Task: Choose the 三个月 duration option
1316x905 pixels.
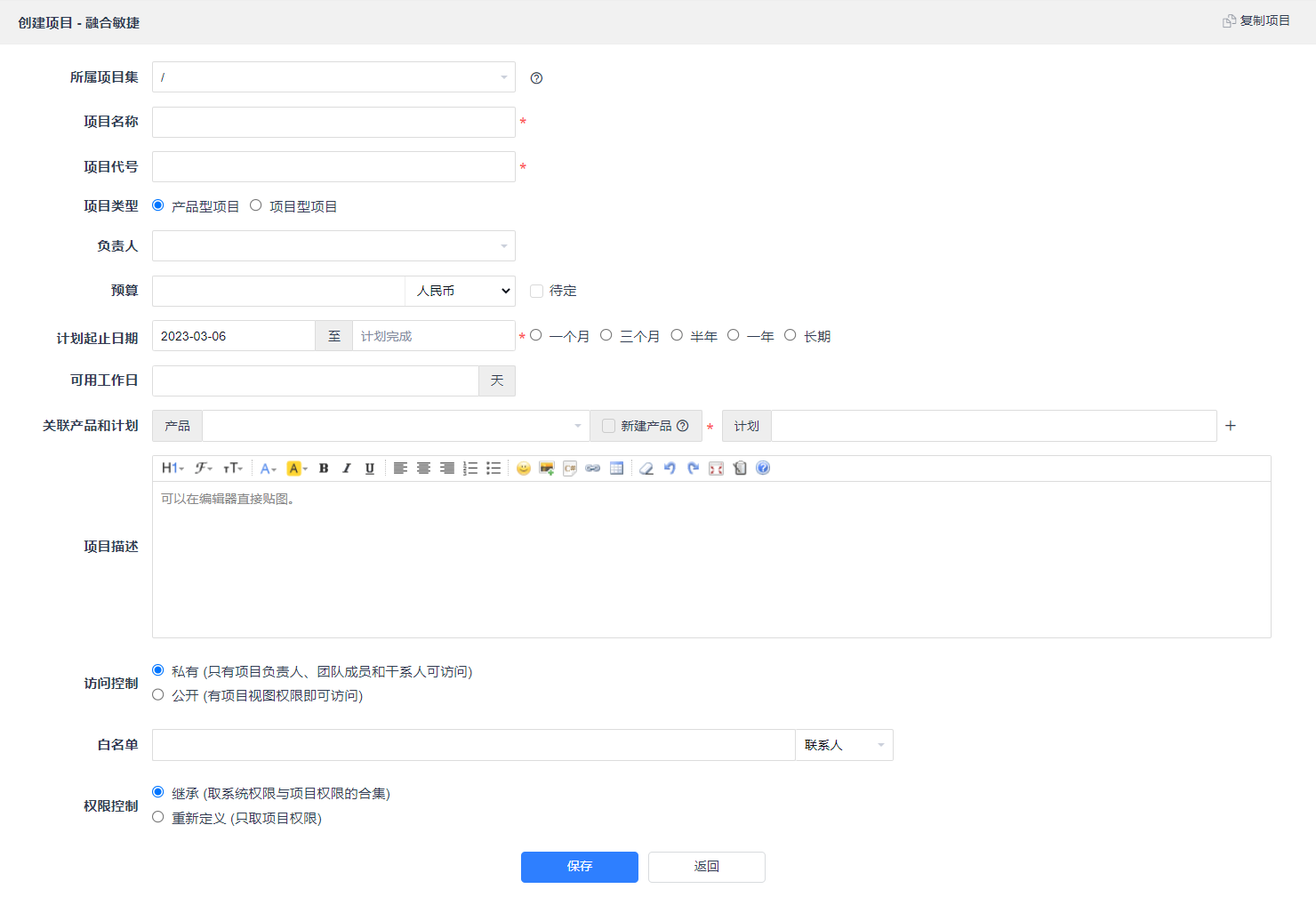Action: (x=606, y=335)
